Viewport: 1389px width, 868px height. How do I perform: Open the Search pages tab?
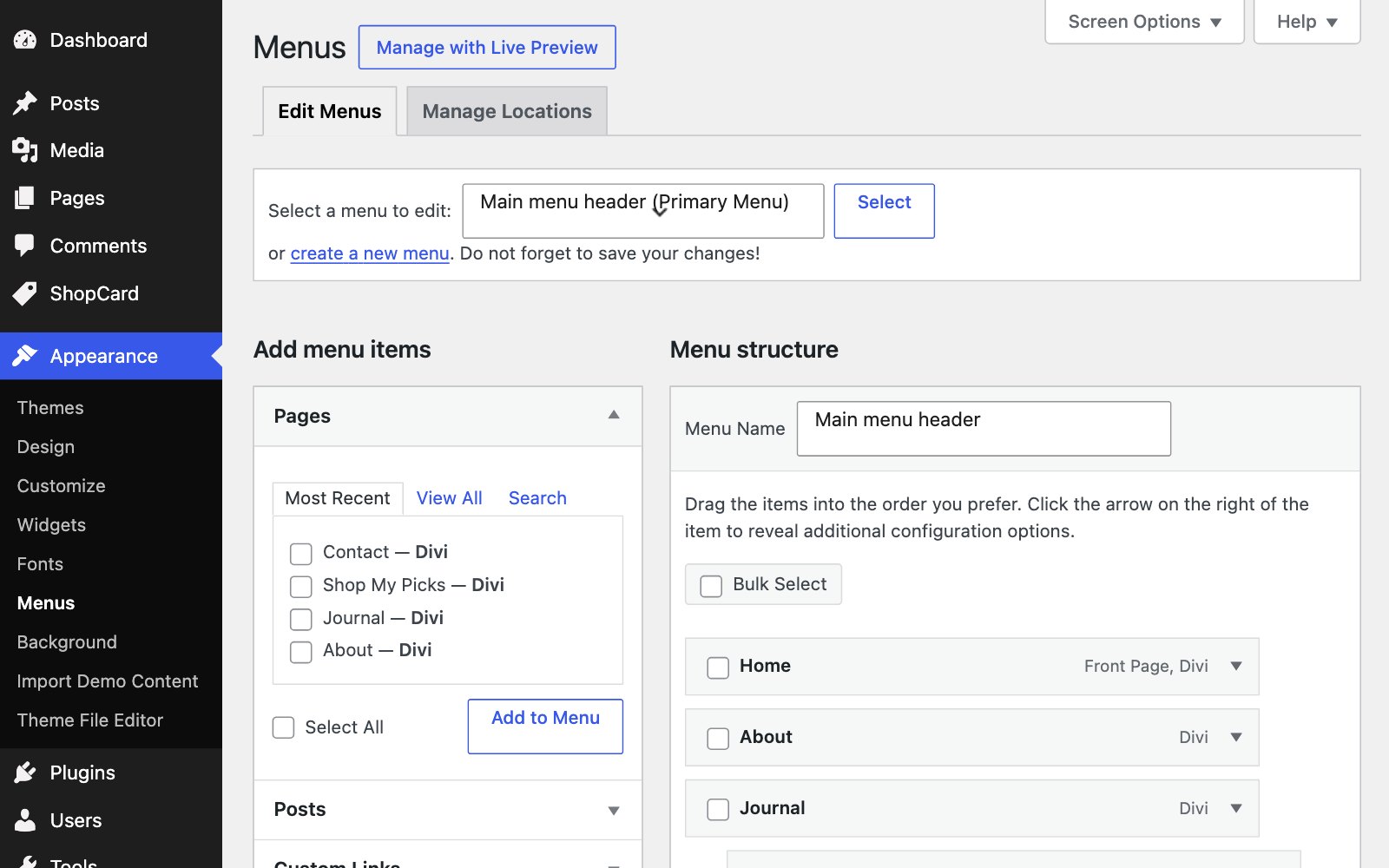[x=537, y=498]
